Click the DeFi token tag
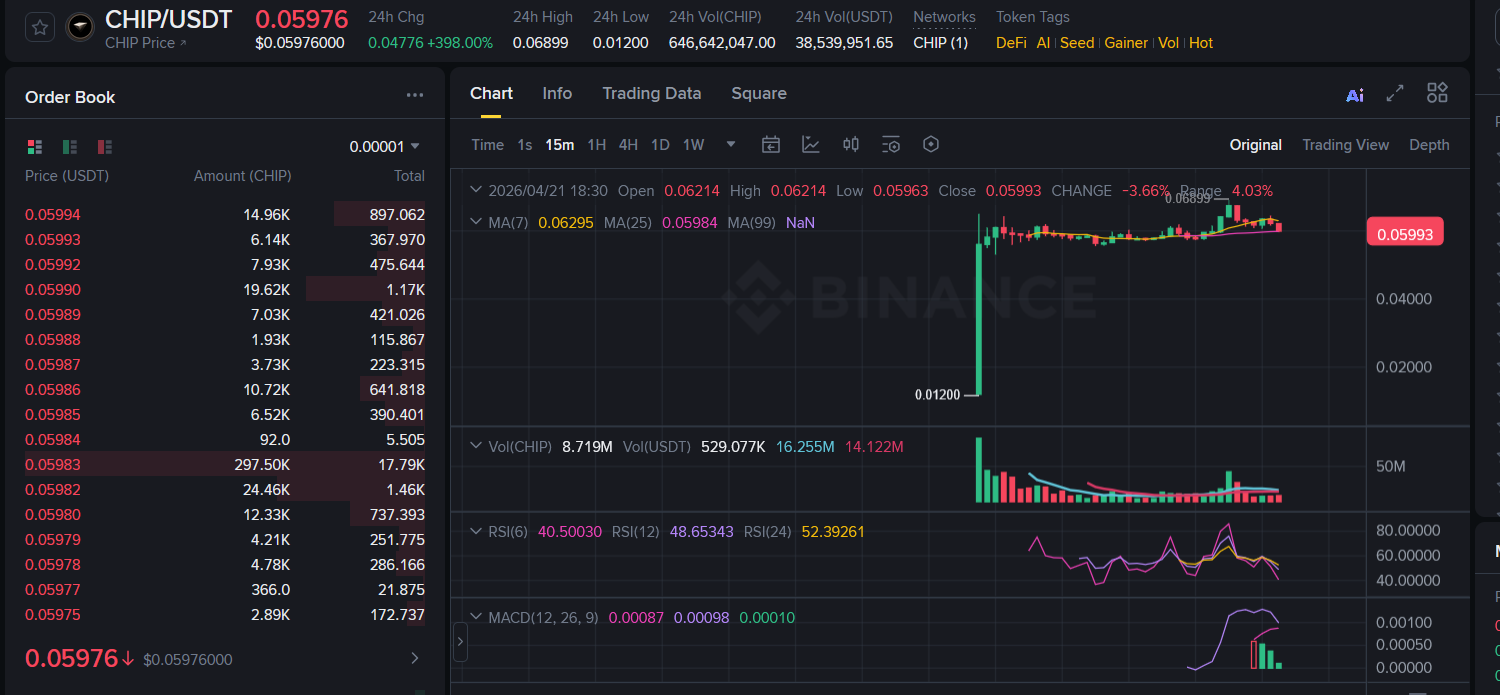 [x=1011, y=43]
